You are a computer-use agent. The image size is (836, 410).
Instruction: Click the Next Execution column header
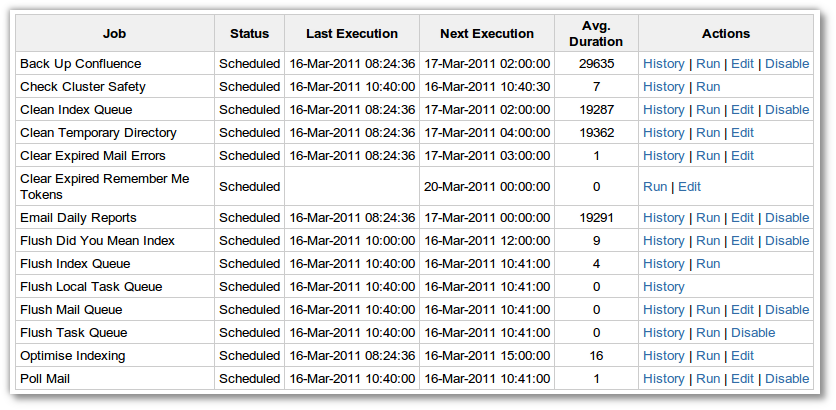(486, 34)
